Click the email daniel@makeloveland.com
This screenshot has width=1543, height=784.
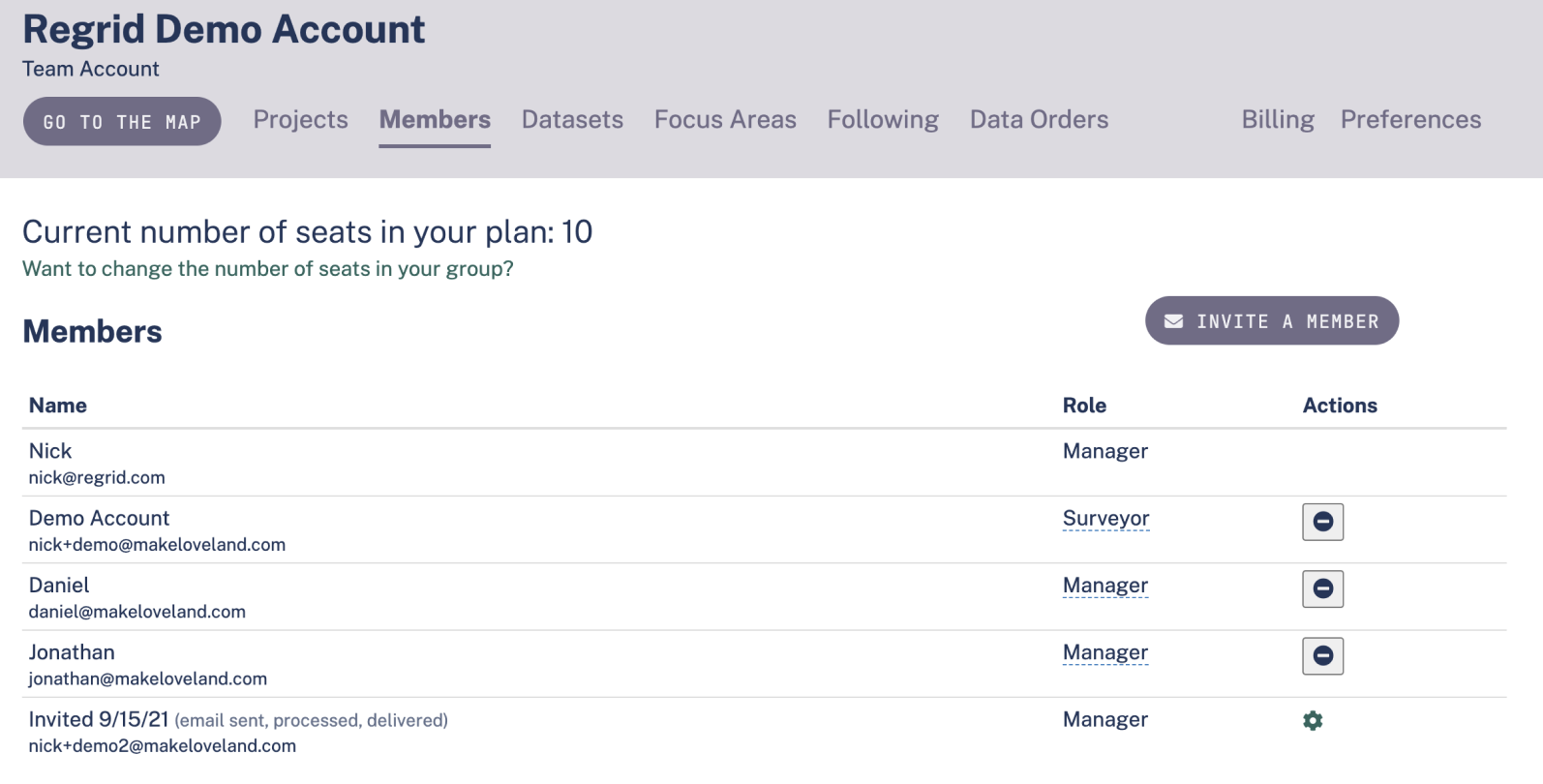tap(136, 612)
